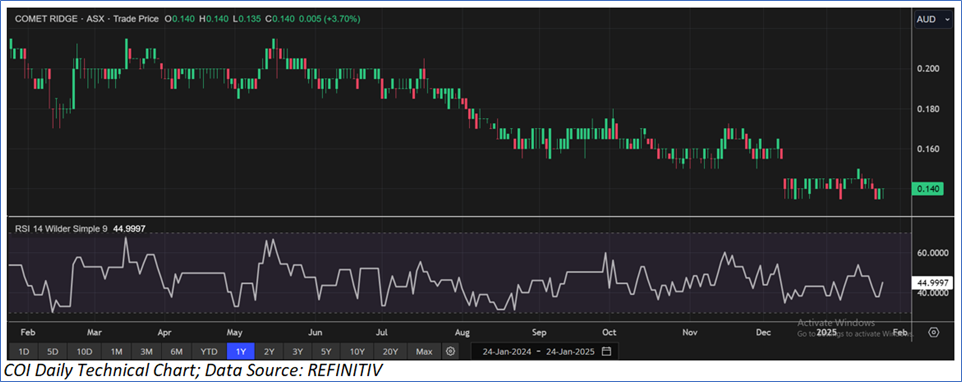The image size is (962, 382).
Task: Select the 5Y time range
Action: (x=326, y=351)
